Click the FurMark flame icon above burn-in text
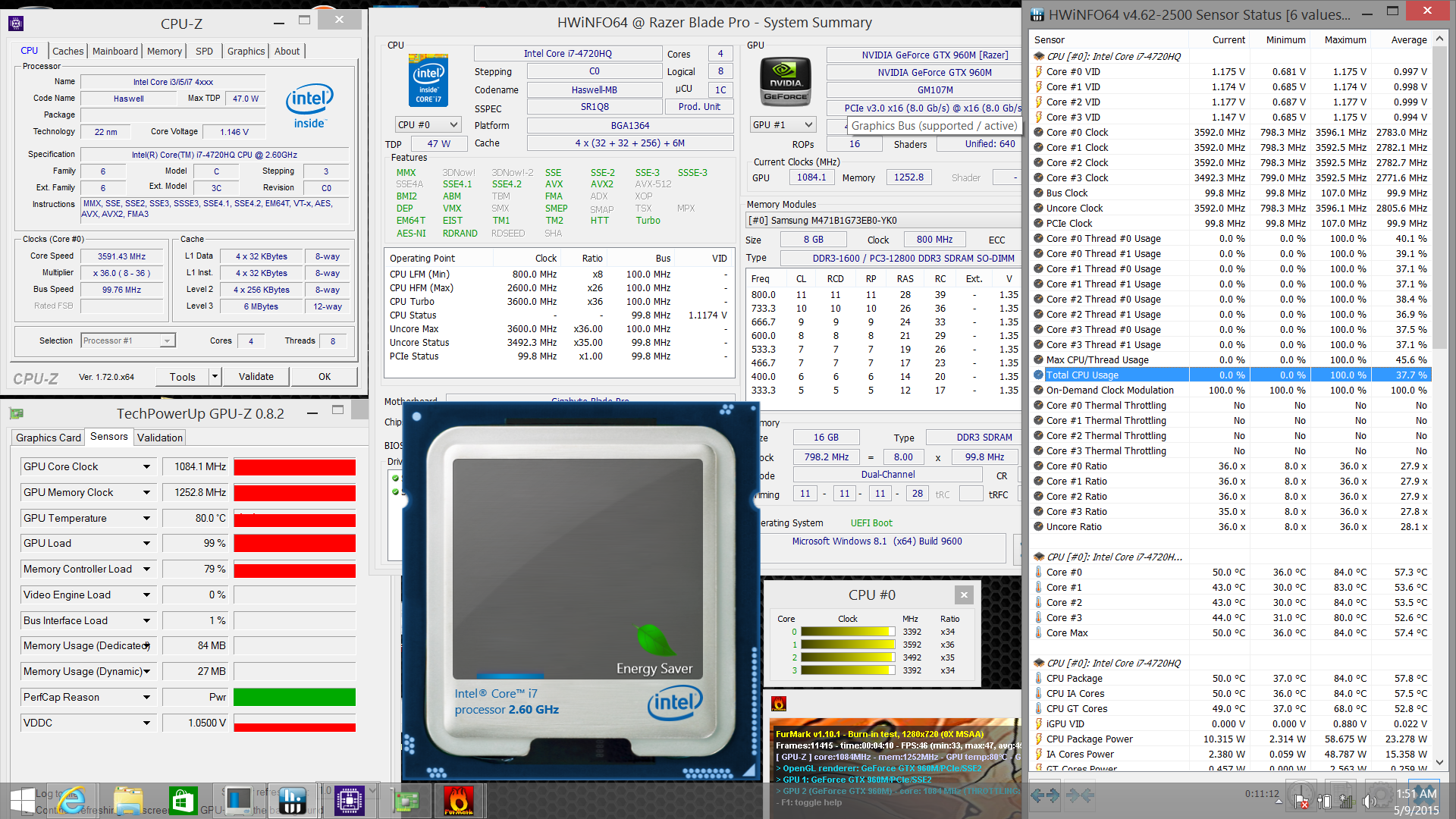The image size is (1456, 819). coord(778,703)
